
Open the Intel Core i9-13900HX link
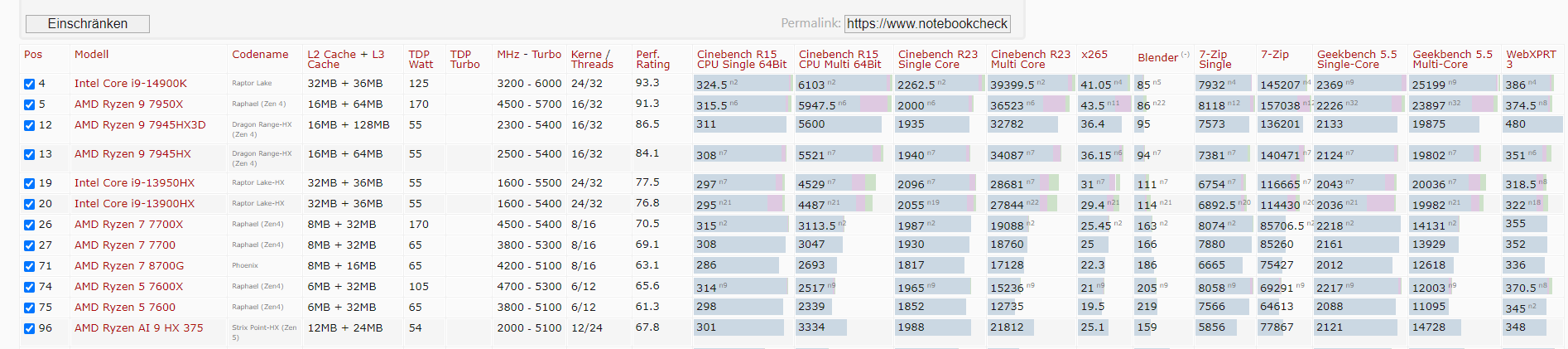pos(135,203)
